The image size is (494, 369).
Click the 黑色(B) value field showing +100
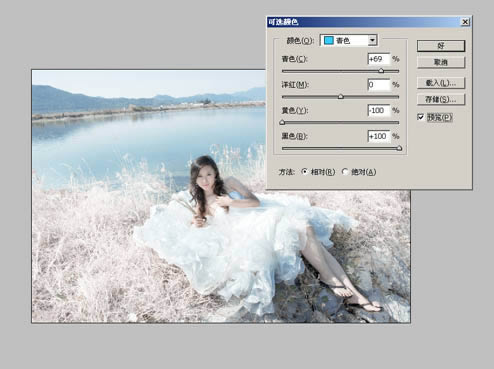click(379, 136)
